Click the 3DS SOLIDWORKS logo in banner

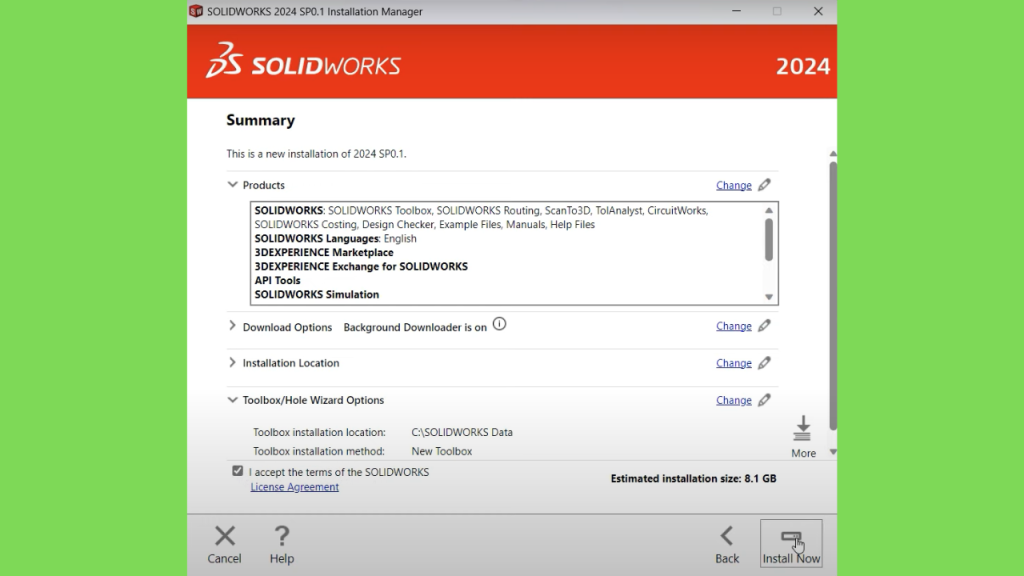pyautogui.click(x=303, y=61)
